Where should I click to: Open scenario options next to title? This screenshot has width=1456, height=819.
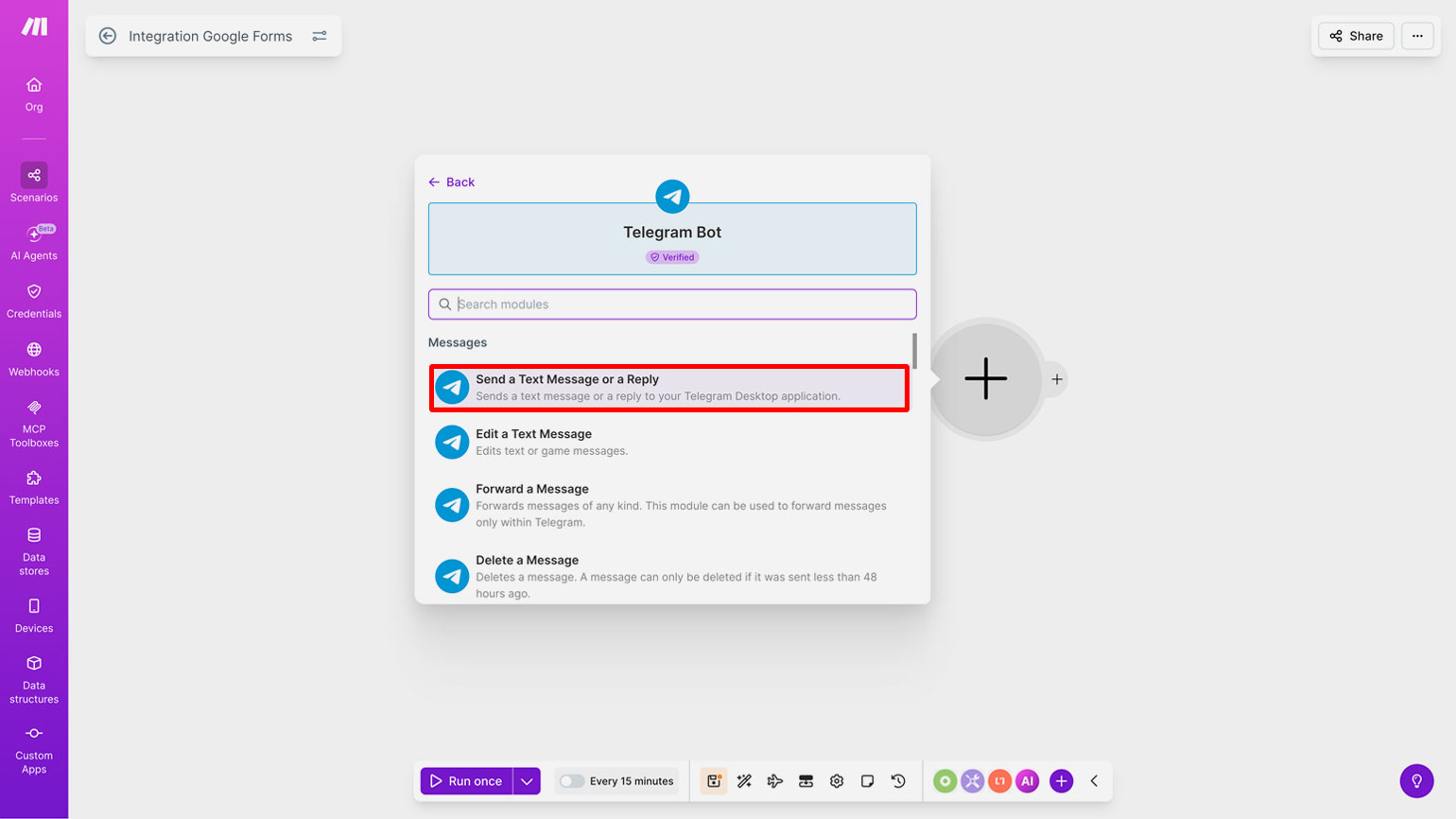pyautogui.click(x=320, y=36)
